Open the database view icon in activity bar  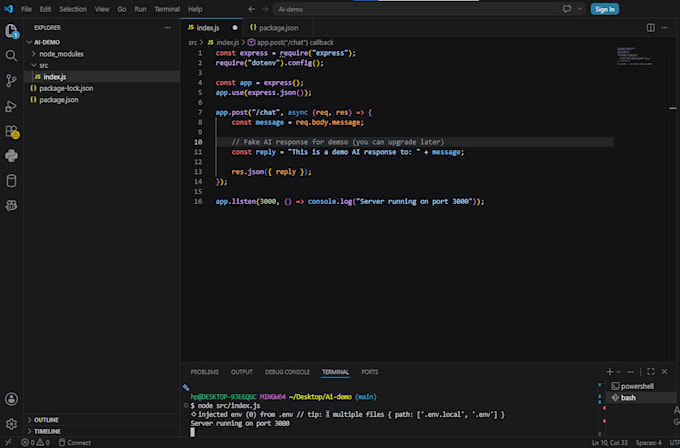pyautogui.click(x=11, y=181)
